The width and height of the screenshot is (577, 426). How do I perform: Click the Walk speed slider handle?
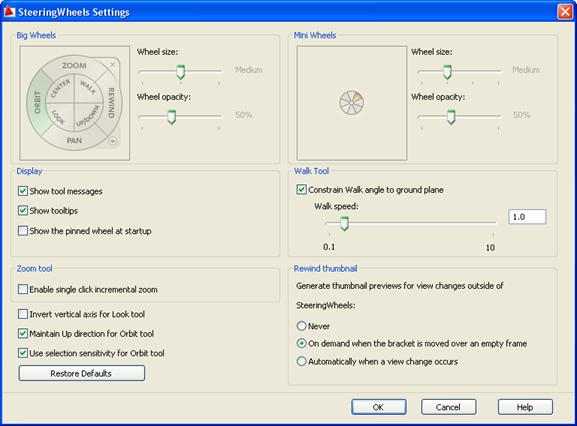coord(344,223)
